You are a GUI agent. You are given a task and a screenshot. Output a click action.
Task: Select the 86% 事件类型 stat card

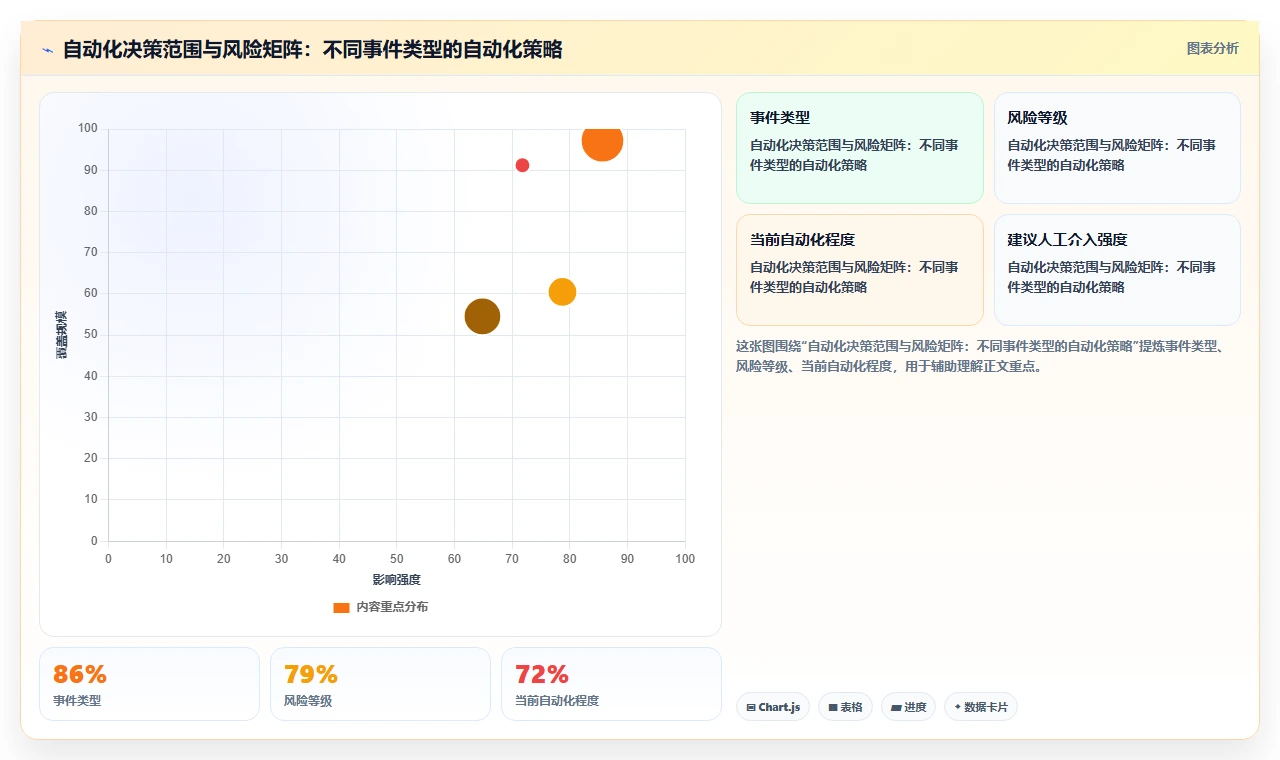pos(149,684)
